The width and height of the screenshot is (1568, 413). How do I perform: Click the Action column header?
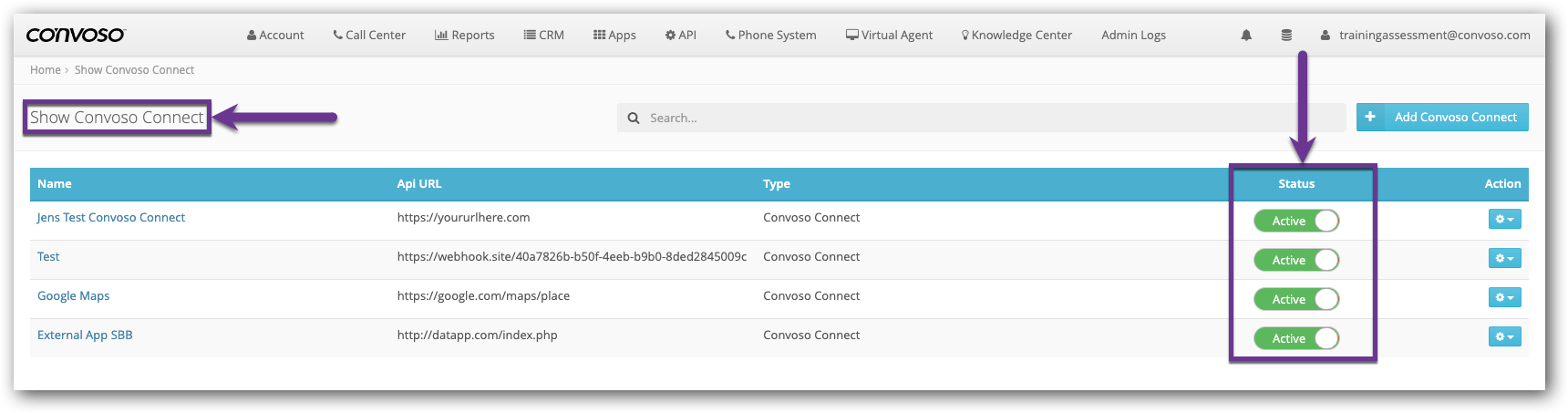(1502, 184)
